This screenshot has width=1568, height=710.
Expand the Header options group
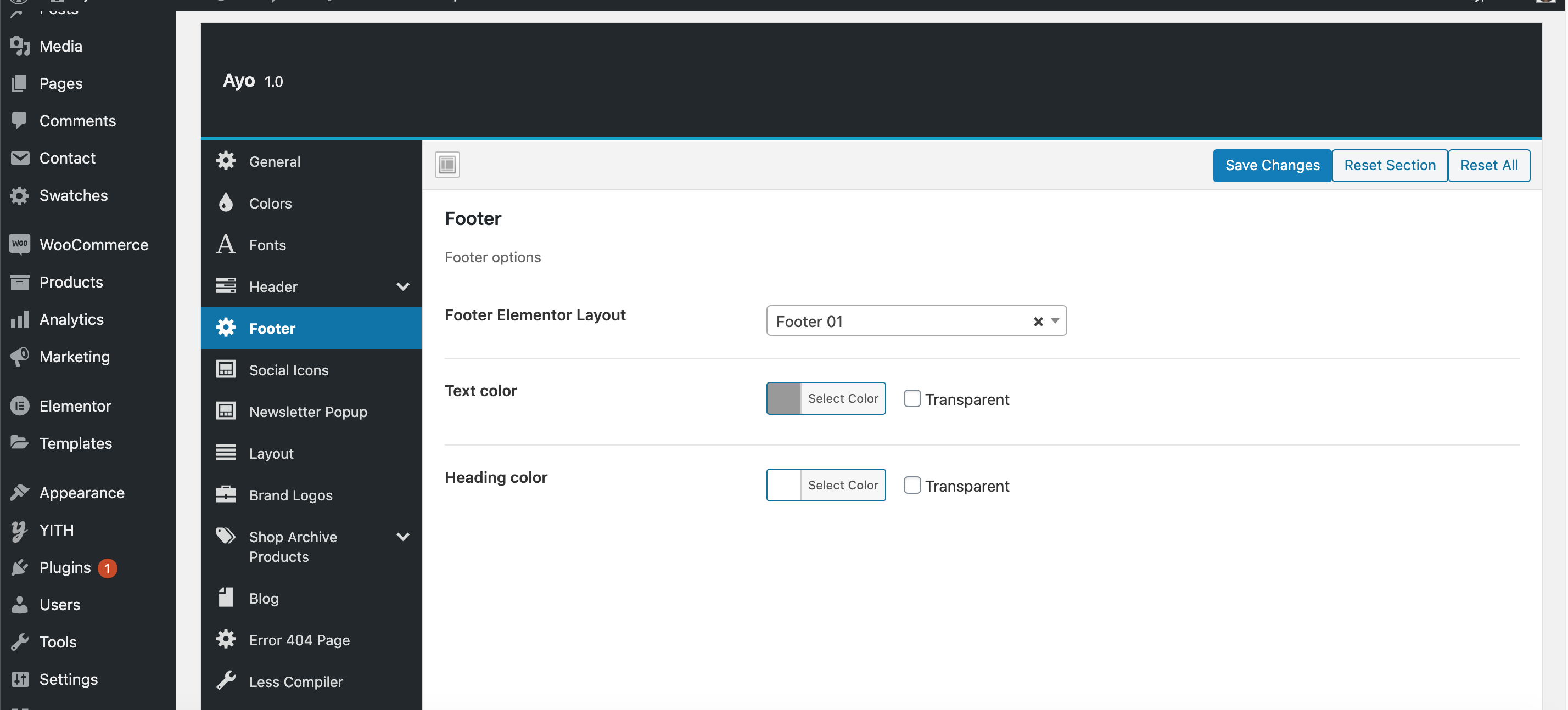coord(403,286)
